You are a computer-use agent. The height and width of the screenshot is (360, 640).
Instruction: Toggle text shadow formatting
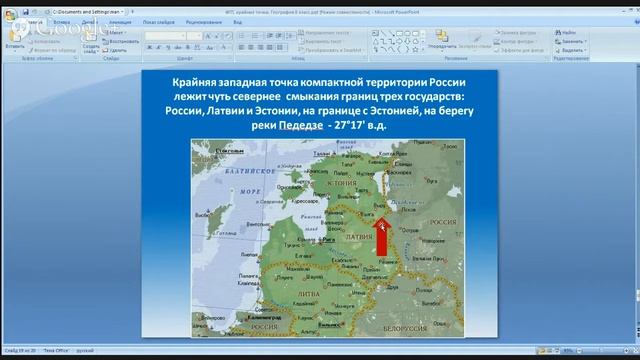coord(188,48)
